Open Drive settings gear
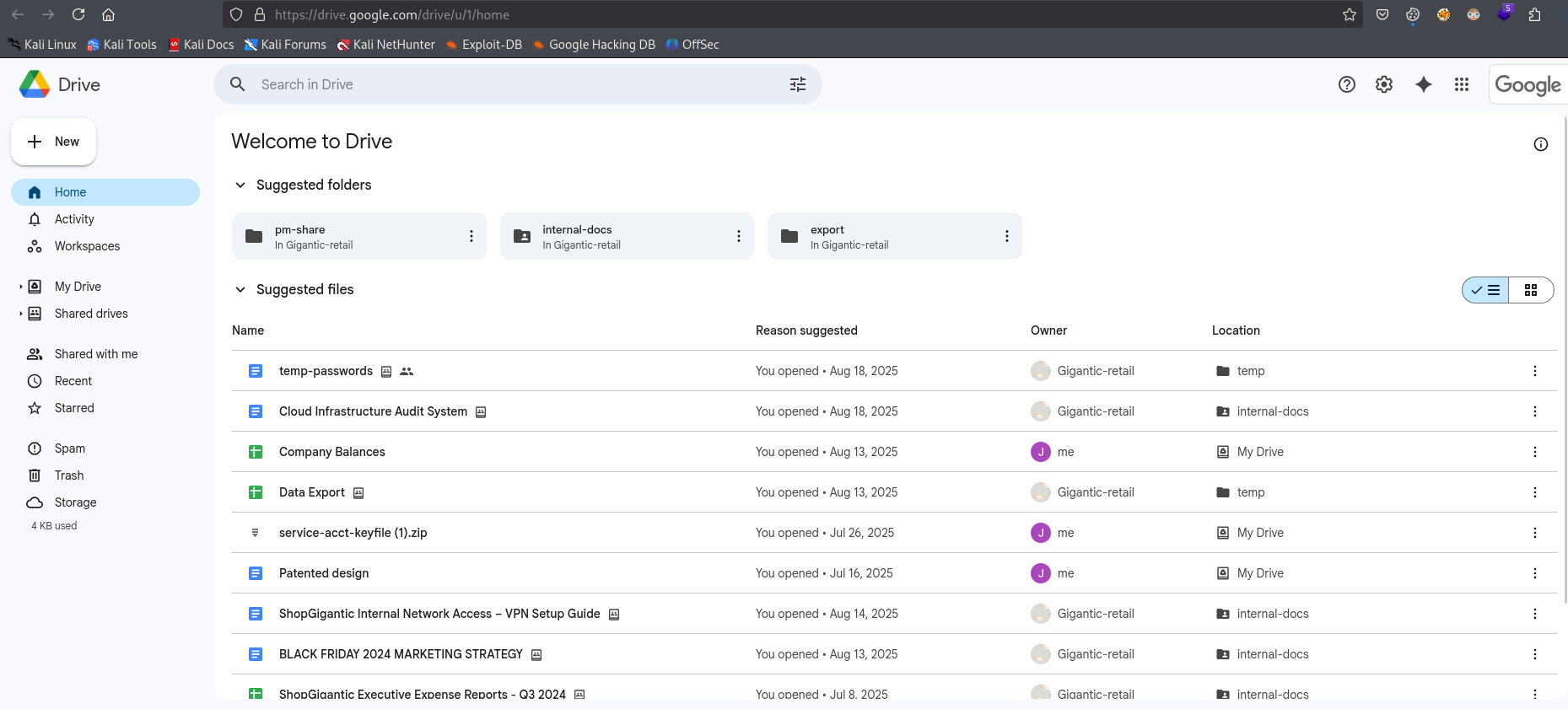This screenshot has width=1568, height=709. pyautogui.click(x=1384, y=84)
